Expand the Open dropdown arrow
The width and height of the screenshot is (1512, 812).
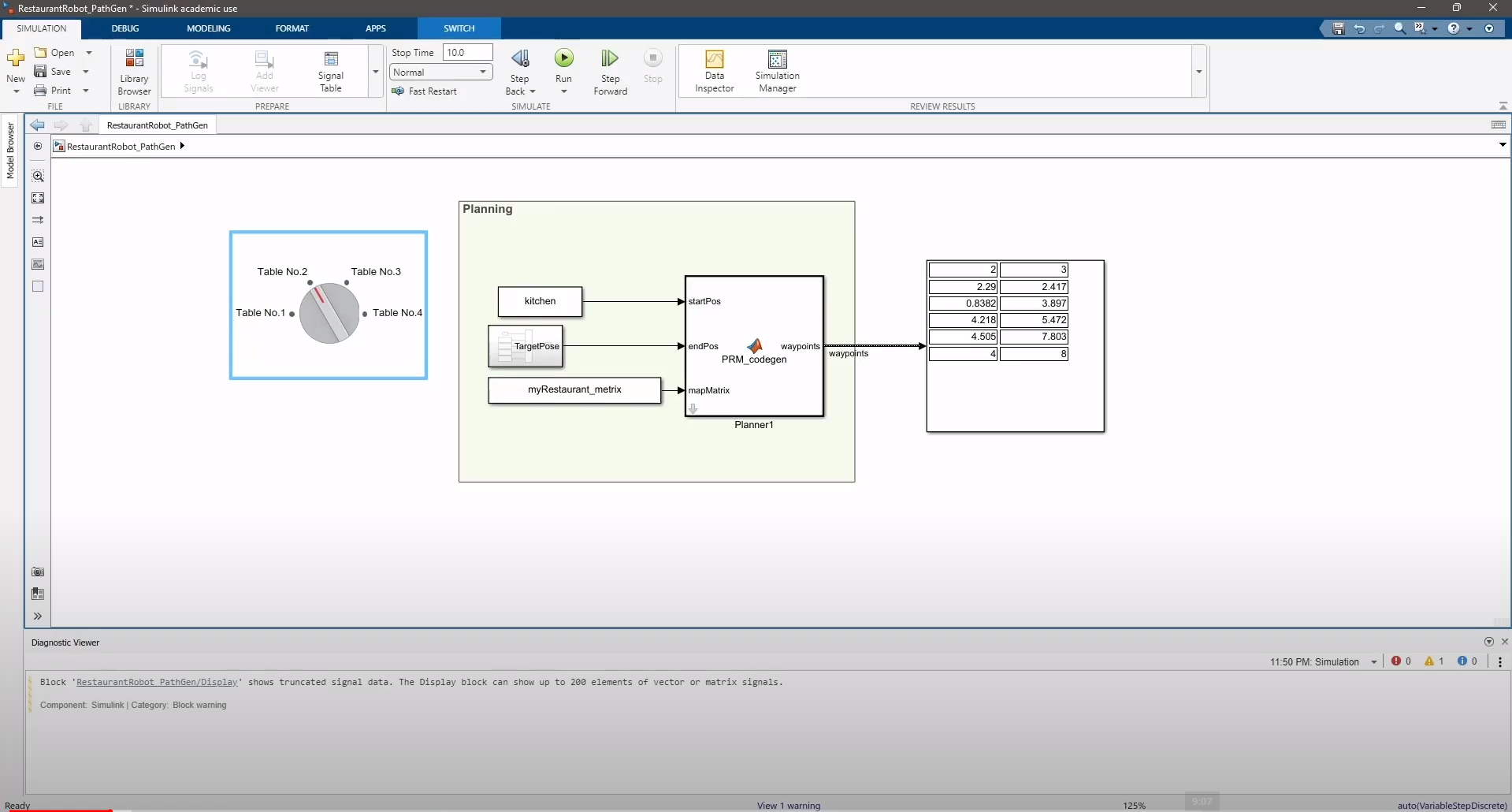(x=88, y=53)
